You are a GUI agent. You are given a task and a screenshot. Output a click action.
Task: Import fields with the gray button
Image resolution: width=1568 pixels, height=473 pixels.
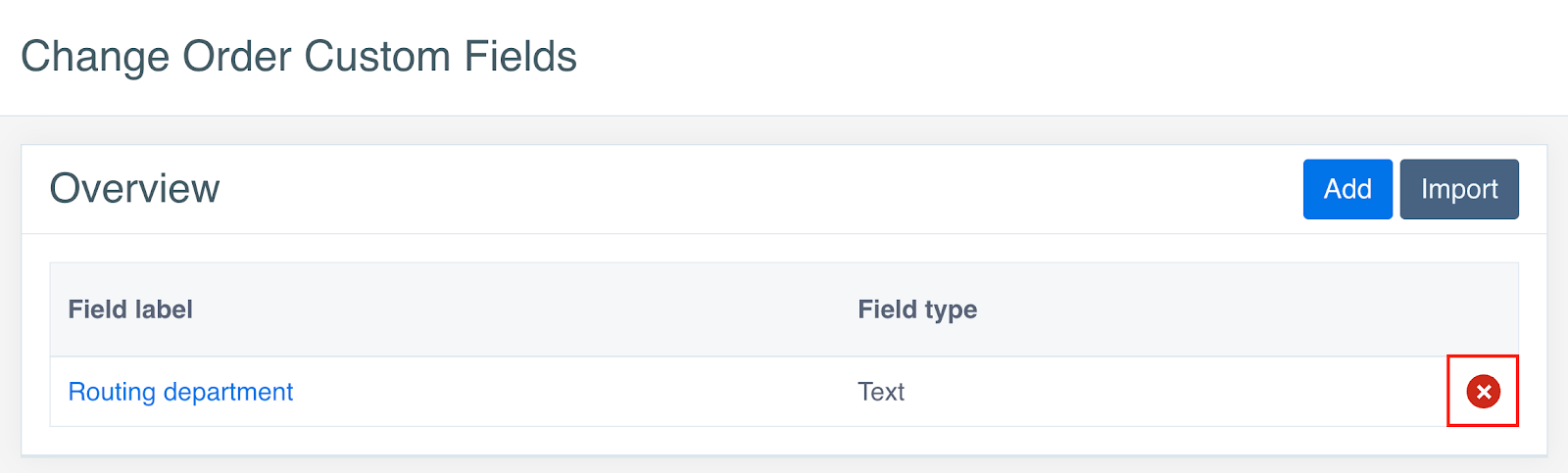coord(1459,189)
